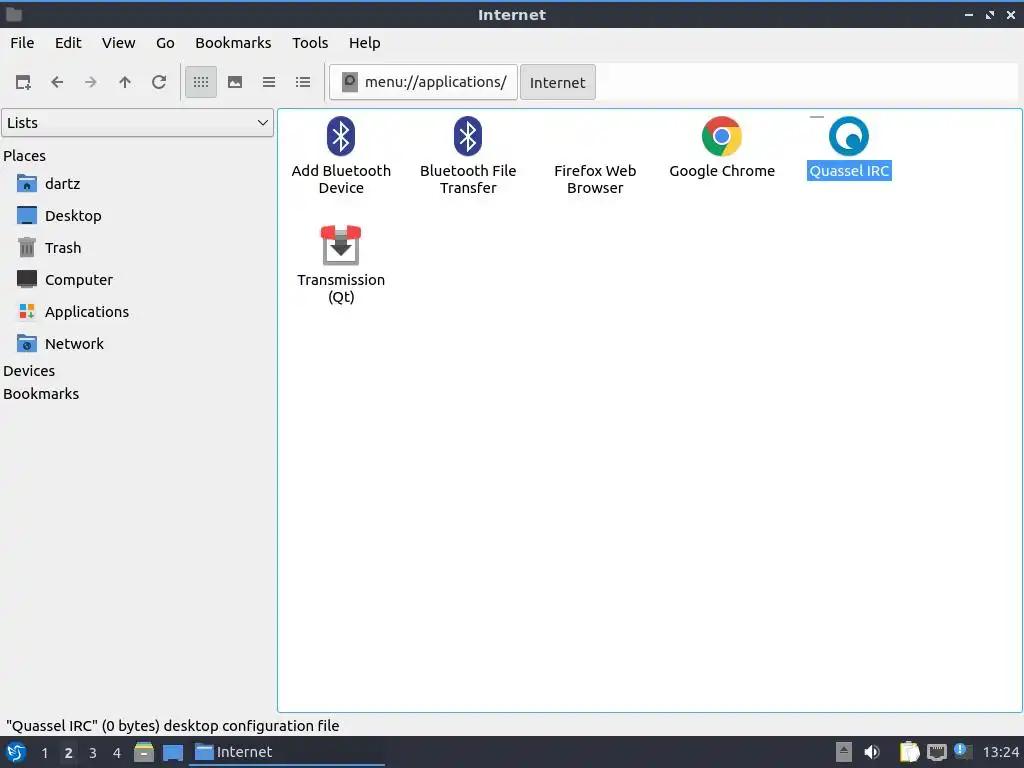The width and height of the screenshot is (1024, 768).
Task: Minimize the Internet window
Action: [x=969, y=14]
